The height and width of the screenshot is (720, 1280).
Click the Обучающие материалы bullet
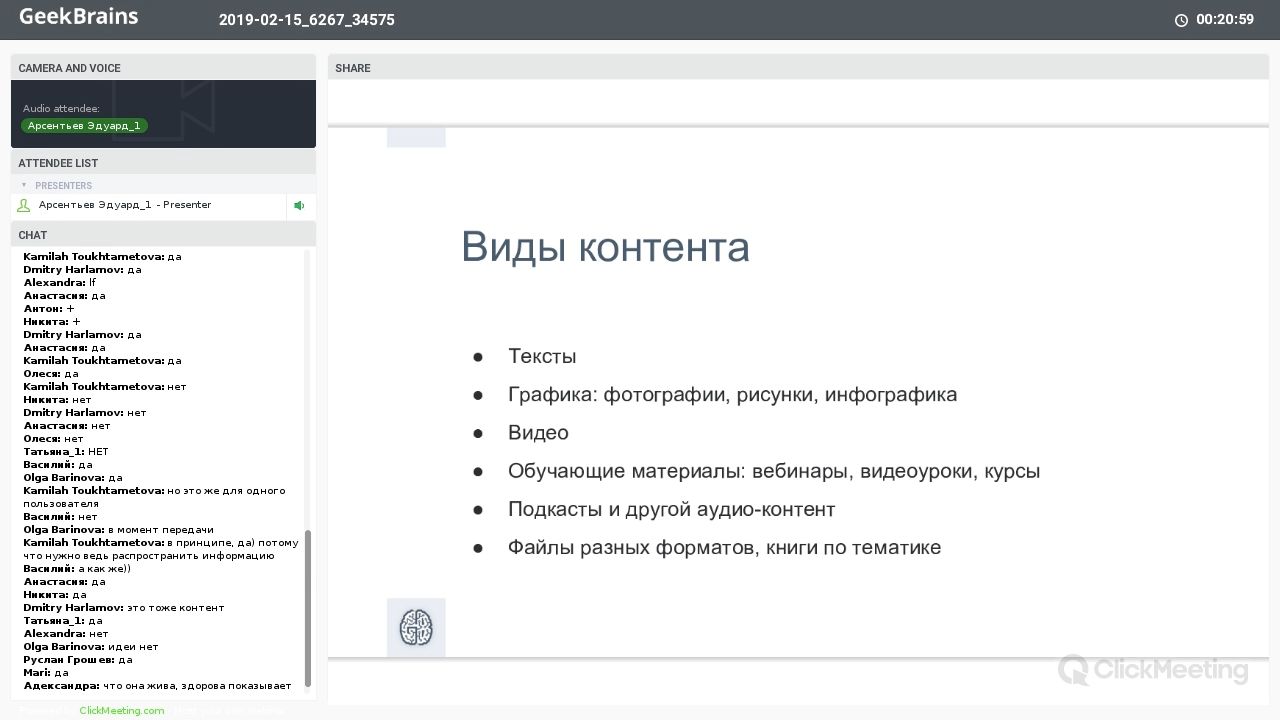pos(774,471)
